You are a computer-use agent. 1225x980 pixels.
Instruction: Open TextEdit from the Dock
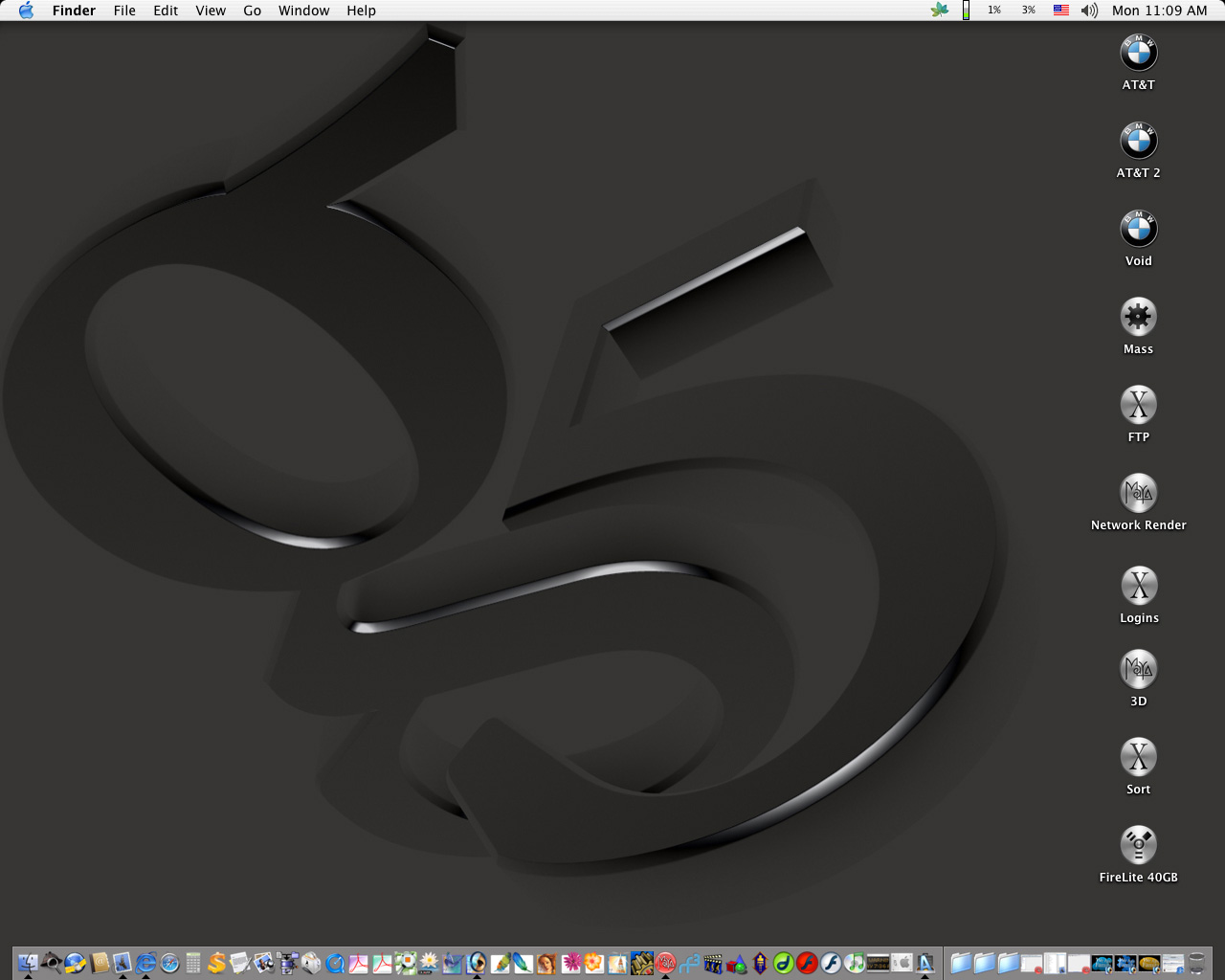(x=240, y=962)
